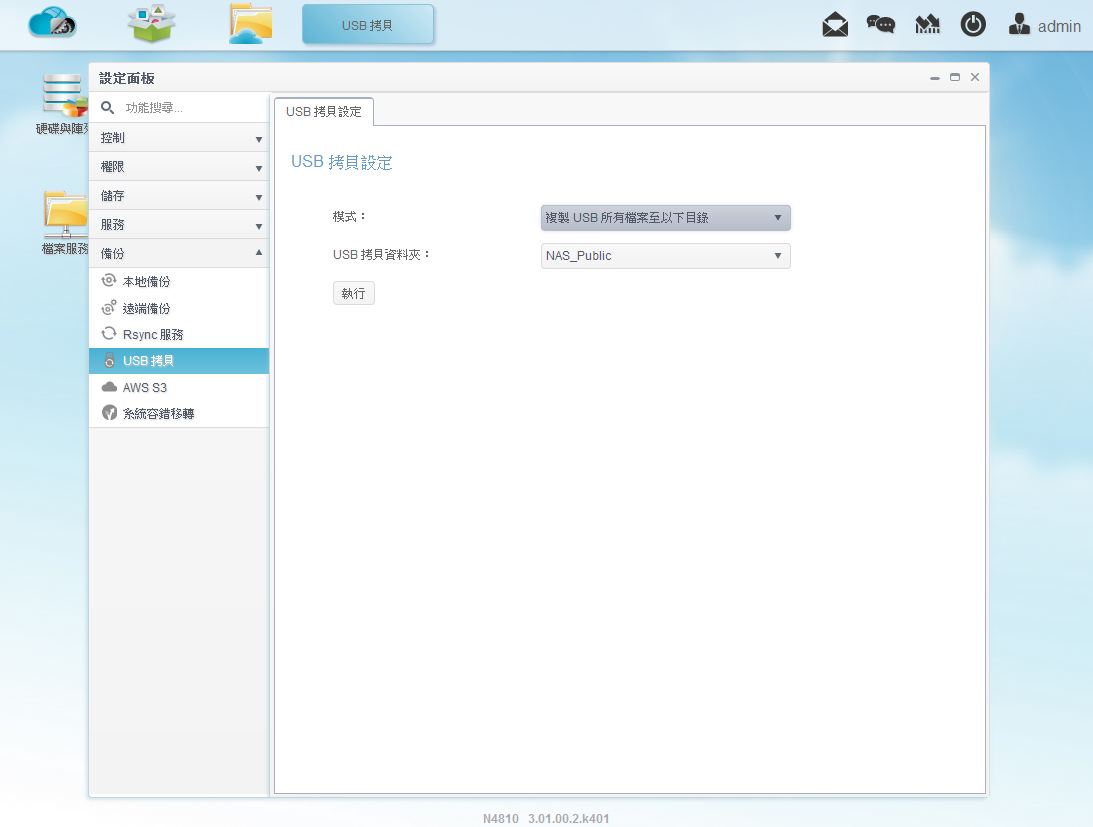This screenshot has width=1093, height=827.
Task: Open the admin user menu
Action: [x=1044, y=26]
